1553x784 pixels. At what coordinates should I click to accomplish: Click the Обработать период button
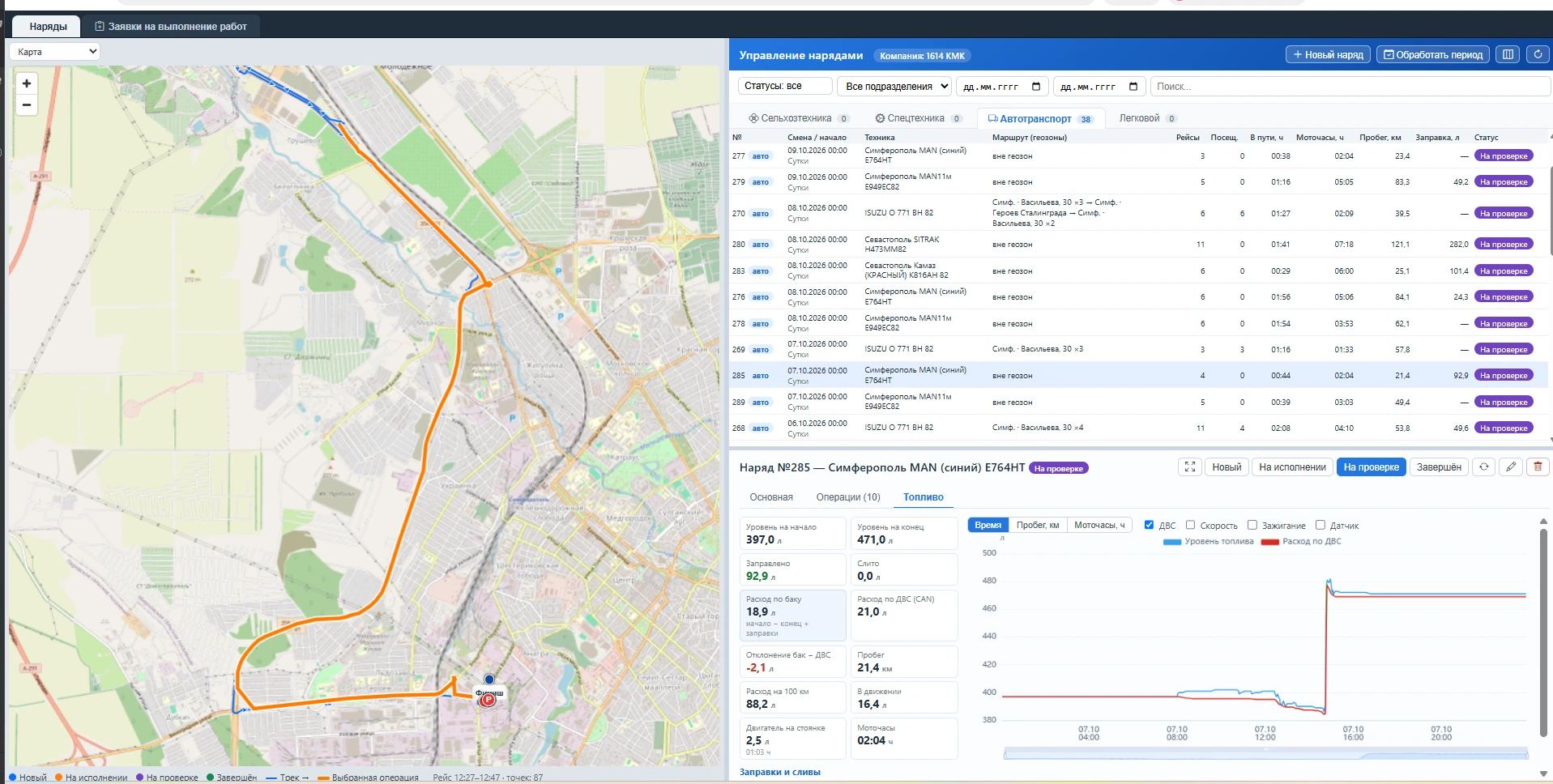pos(1432,54)
